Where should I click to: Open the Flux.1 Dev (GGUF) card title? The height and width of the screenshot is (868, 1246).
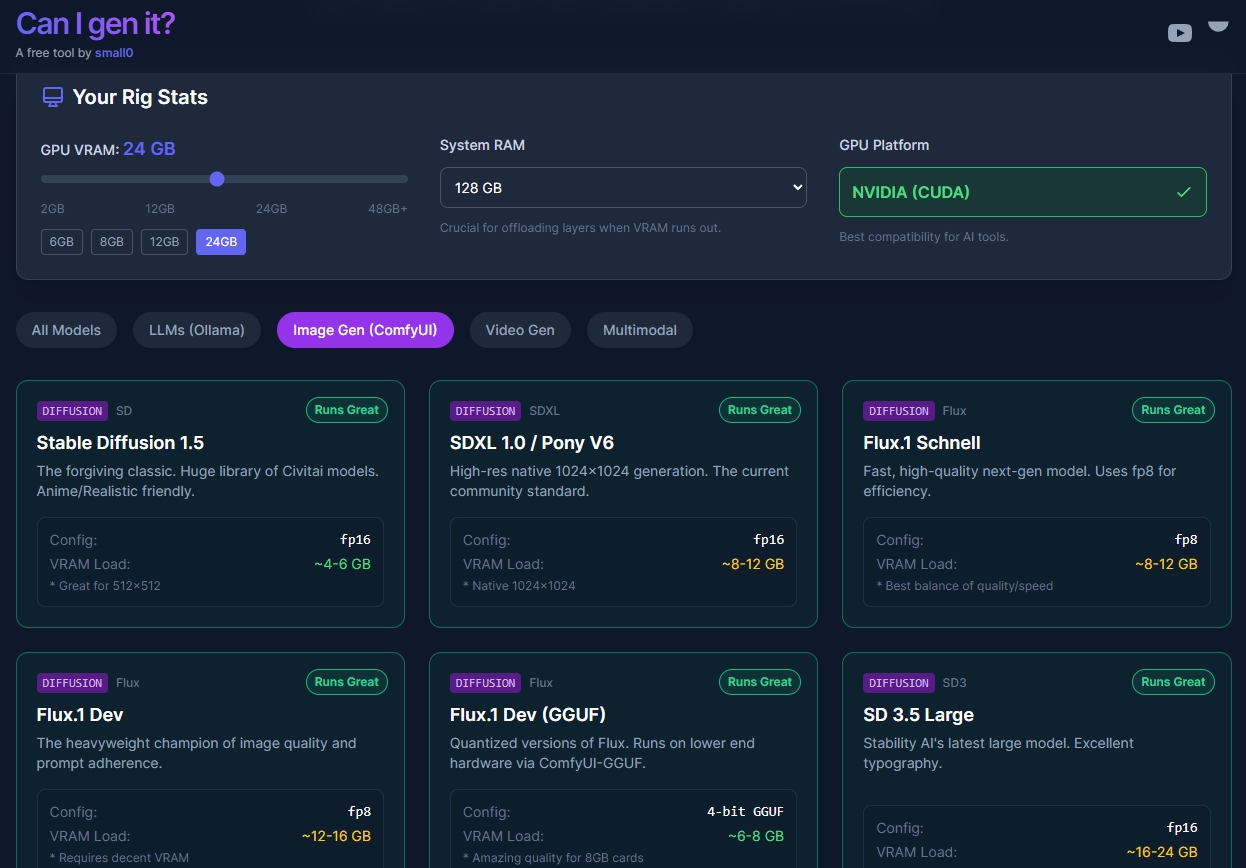pos(528,715)
